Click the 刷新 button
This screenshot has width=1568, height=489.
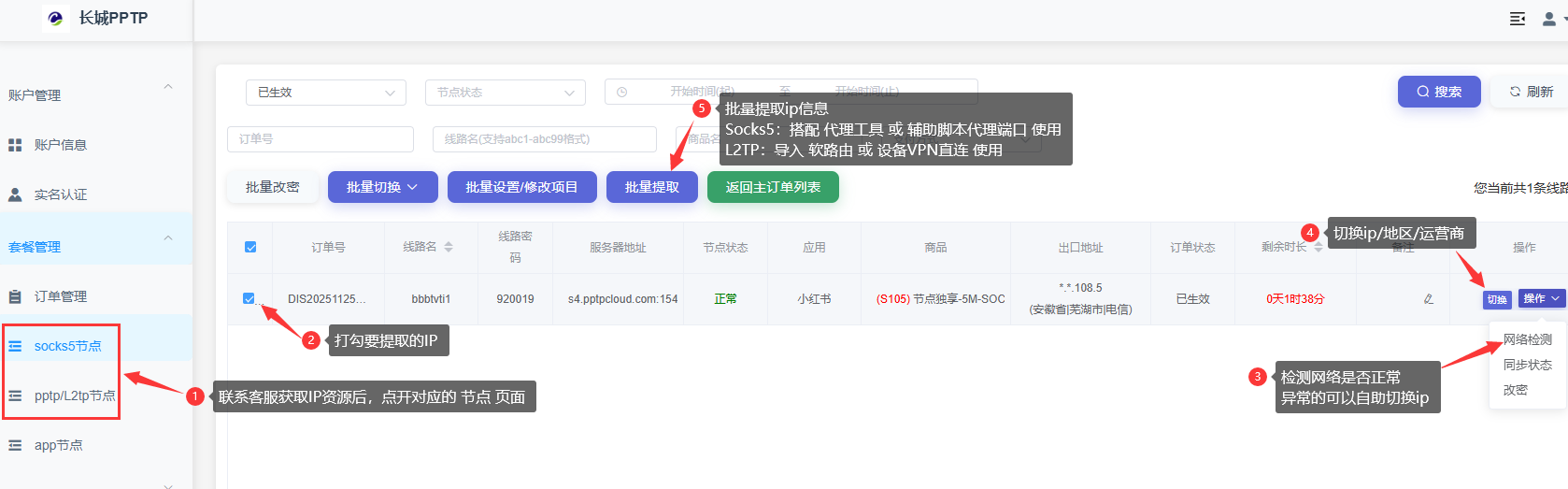coord(1531,92)
